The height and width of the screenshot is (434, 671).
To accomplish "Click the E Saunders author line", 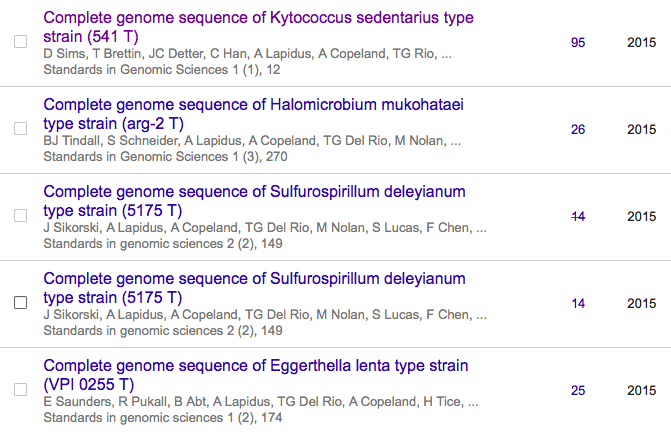I will click(x=260, y=402).
